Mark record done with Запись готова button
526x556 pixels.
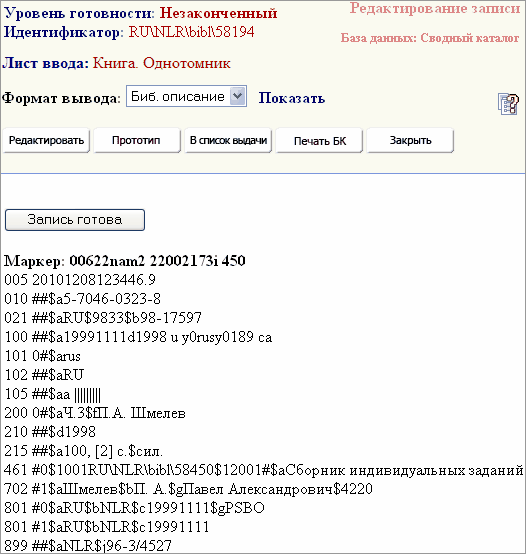click(75, 220)
